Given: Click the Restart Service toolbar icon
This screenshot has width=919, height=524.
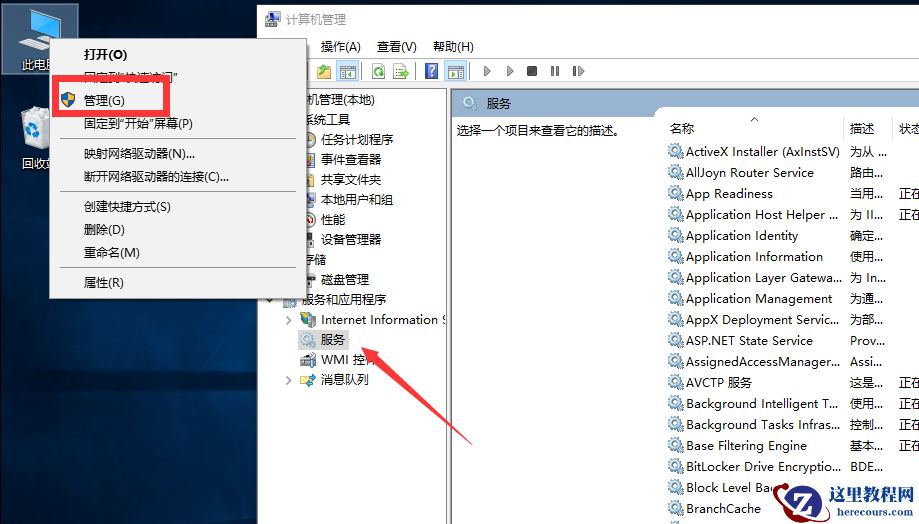Looking at the screenshot, I should [x=578, y=71].
